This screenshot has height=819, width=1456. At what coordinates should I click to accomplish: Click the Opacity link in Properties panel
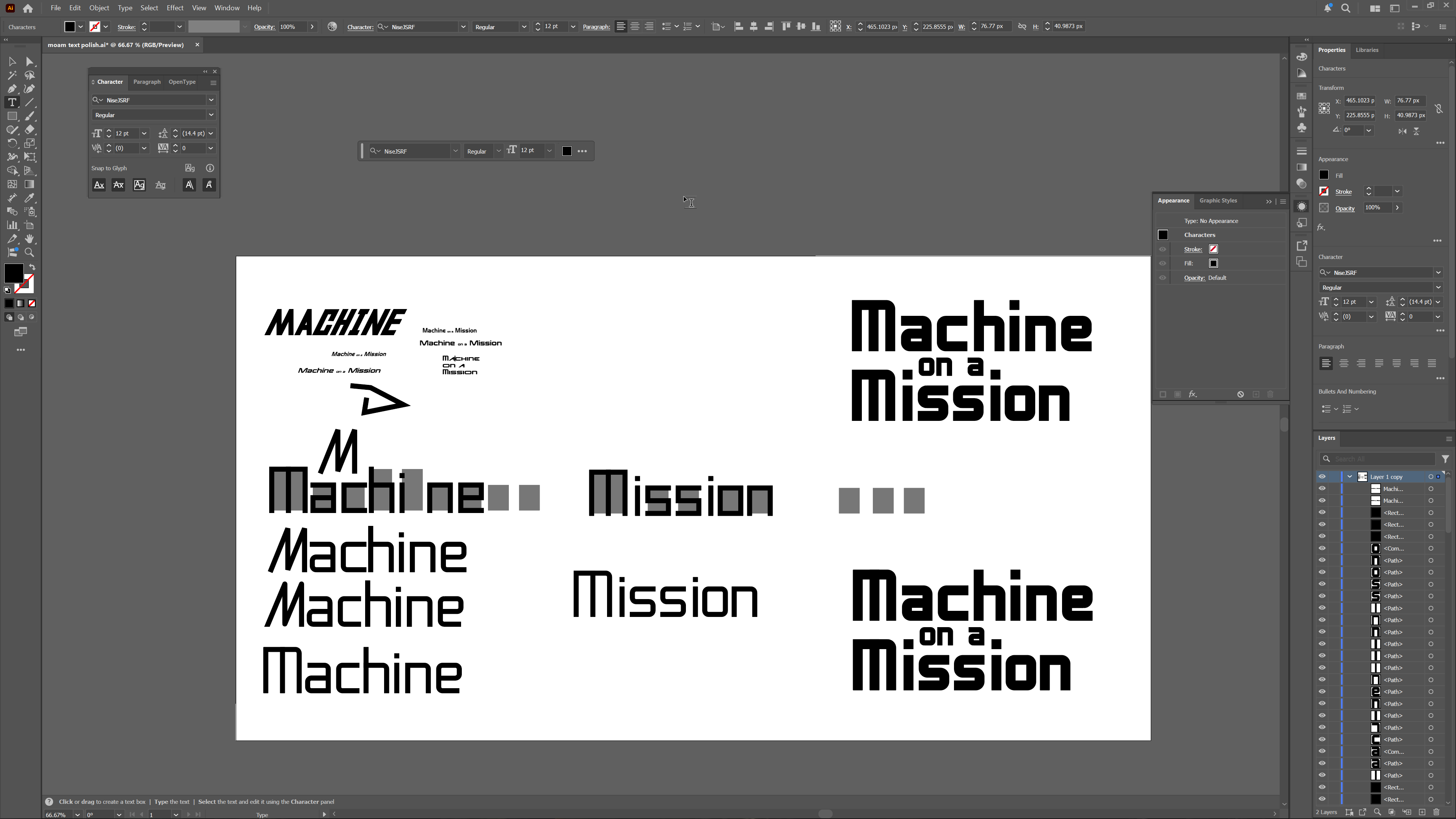tap(1345, 208)
